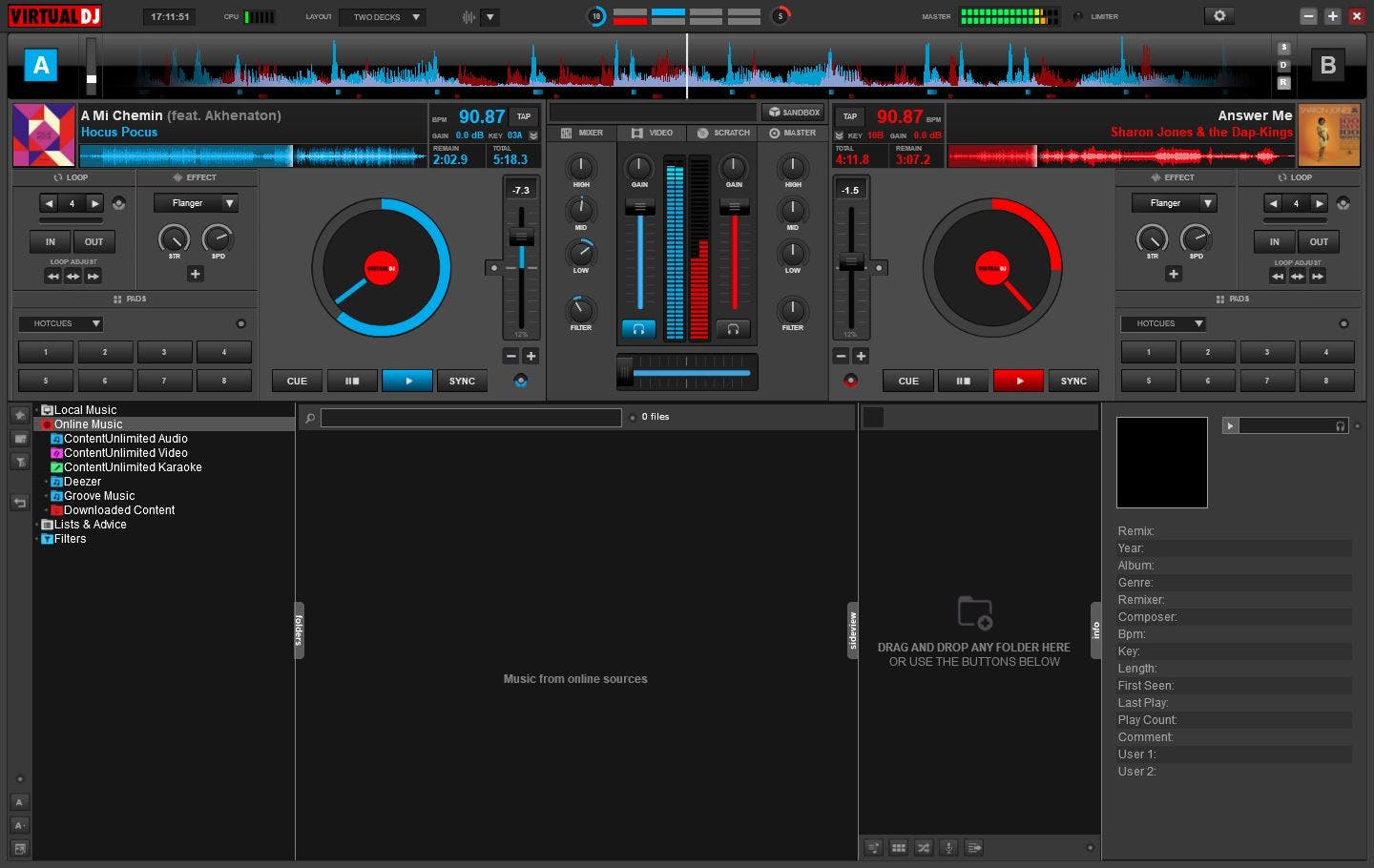Click deck A pitch minus button

click(511, 356)
